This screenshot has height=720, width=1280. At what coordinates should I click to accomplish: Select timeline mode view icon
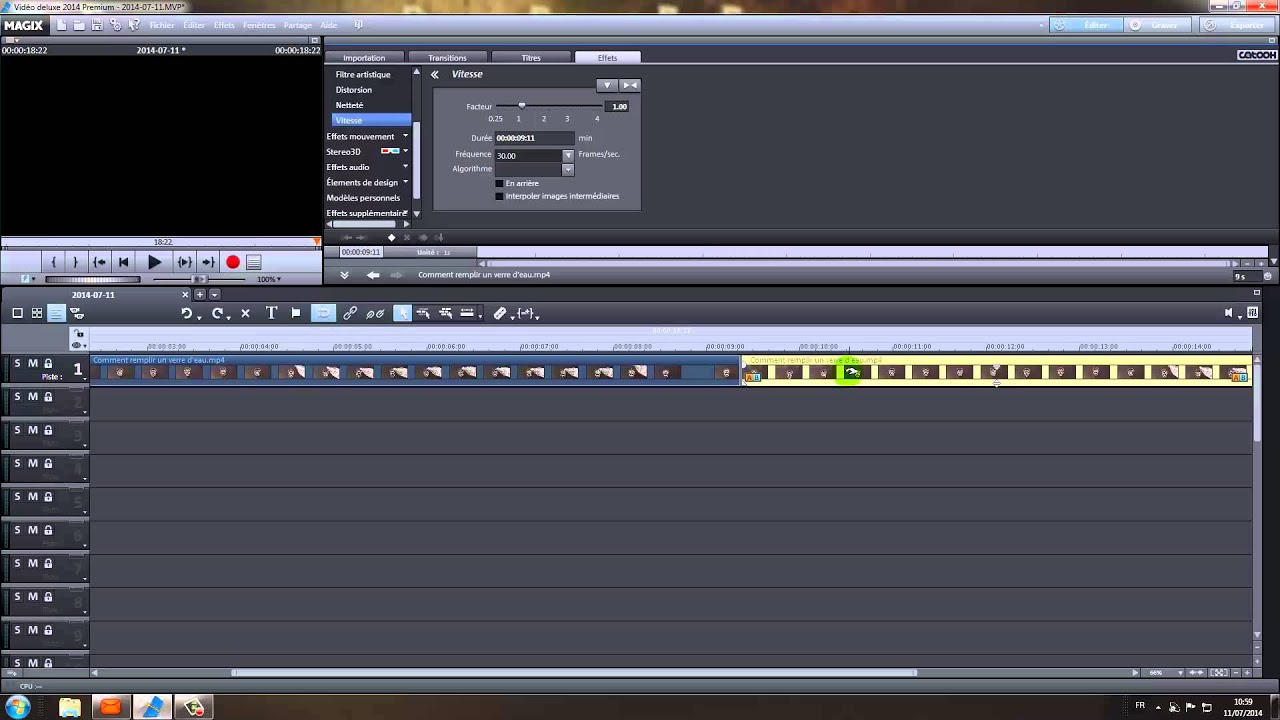point(56,313)
